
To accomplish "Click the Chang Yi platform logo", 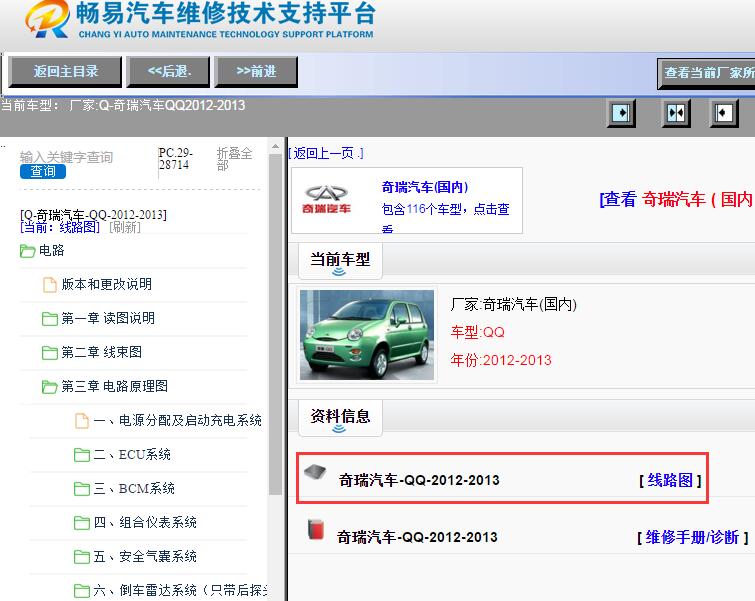I will 47,19.
